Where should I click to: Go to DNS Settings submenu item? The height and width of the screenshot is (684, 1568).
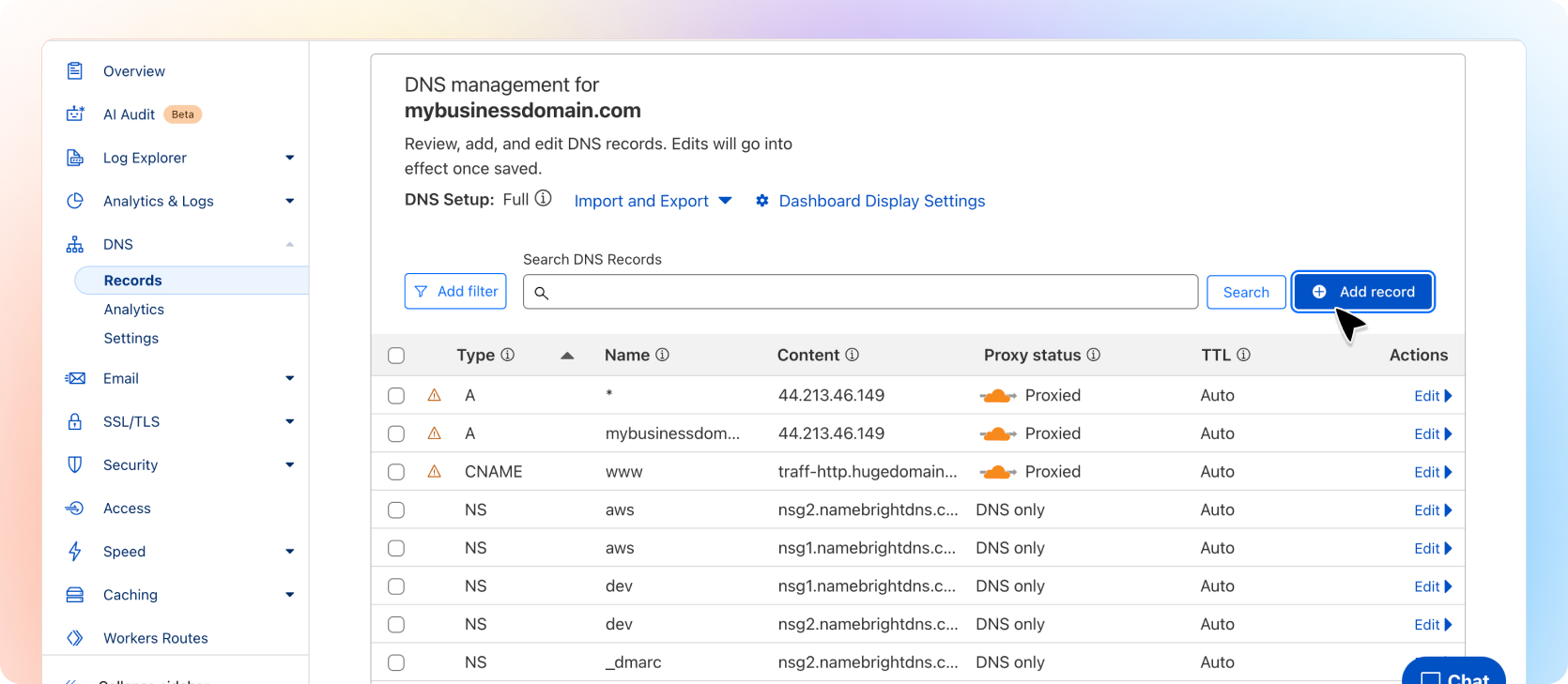coord(131,339)
